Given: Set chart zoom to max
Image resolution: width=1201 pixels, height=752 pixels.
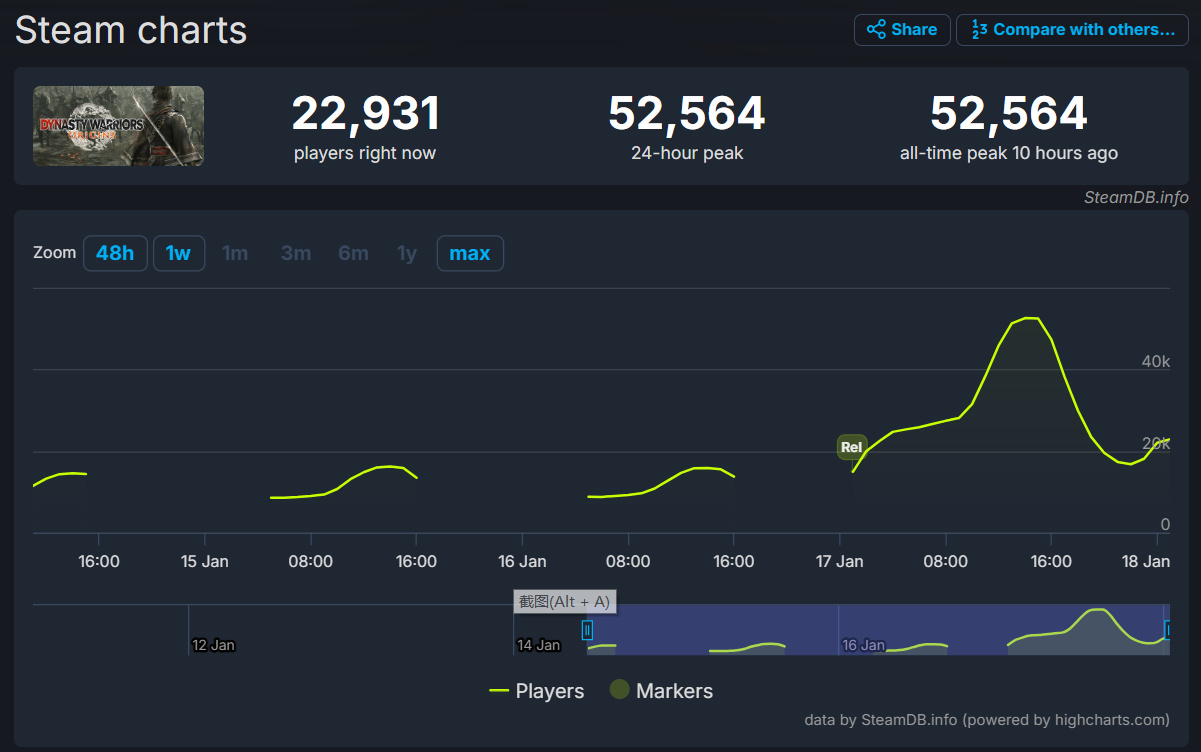Looking at the screenshot, I should (x=470, y=253).
